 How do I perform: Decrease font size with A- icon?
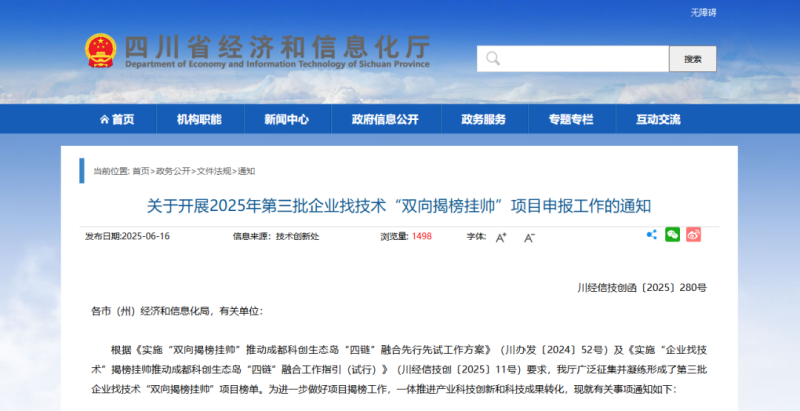[529, 237]
